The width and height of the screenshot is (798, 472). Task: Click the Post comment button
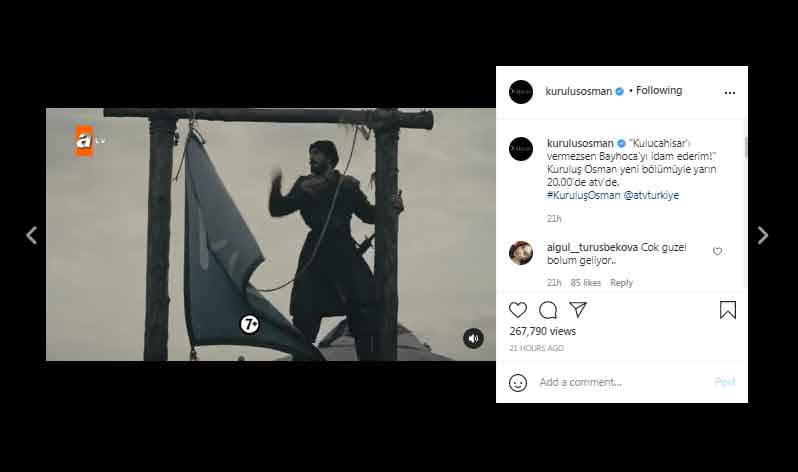[x=725, y=382]
